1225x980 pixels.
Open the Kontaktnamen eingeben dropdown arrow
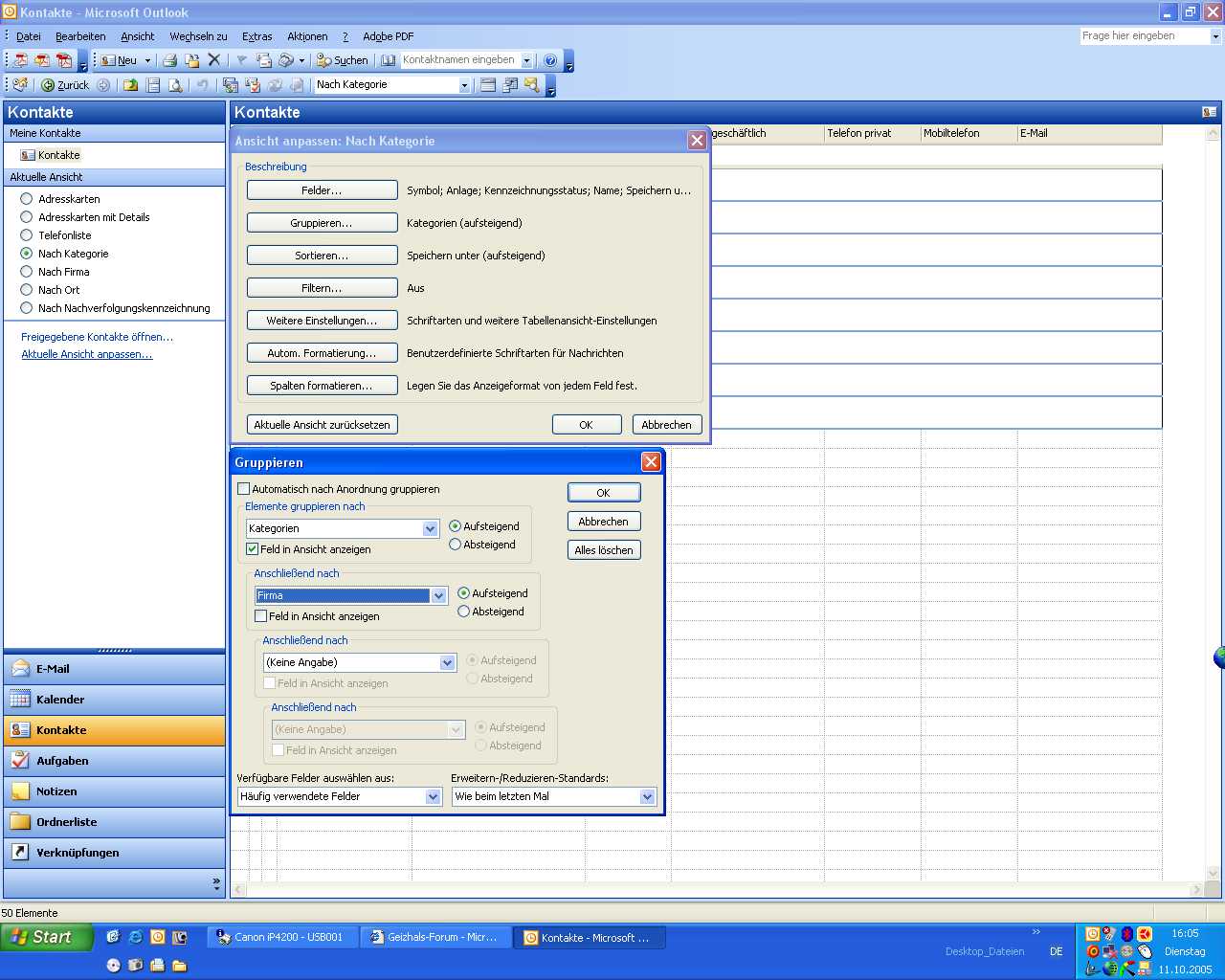[x=526, y=60]
